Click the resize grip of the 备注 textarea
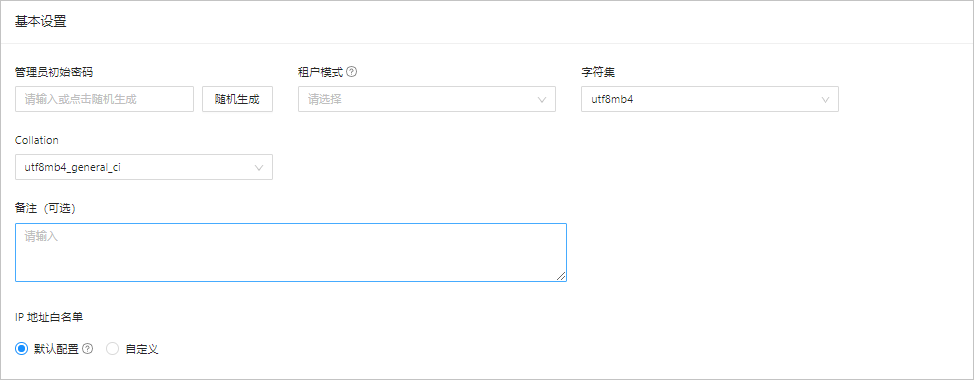This screenshot has height=380, width=974. tap(561, 276)
